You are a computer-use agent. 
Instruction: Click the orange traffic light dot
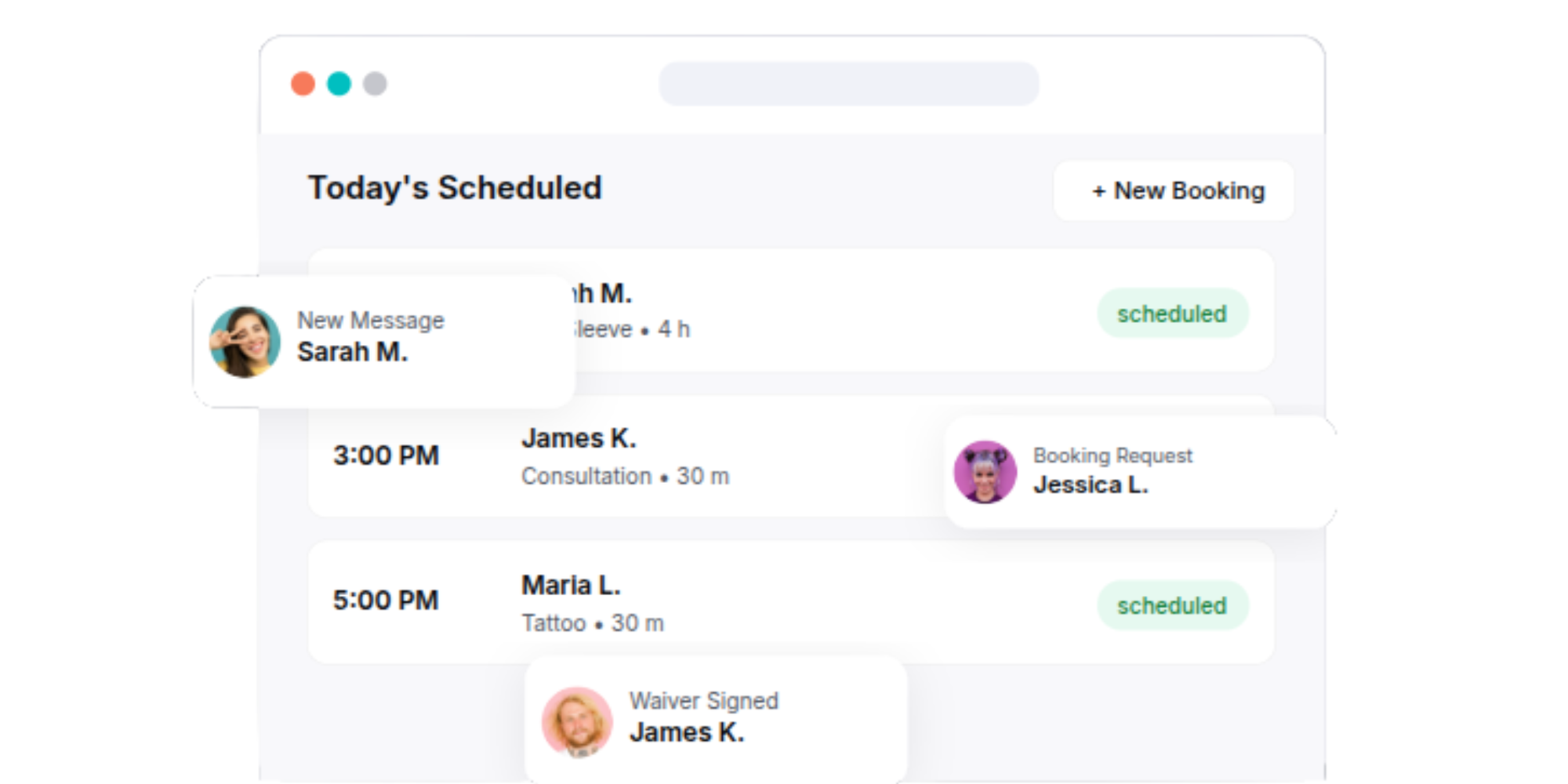tap(303, 82)
